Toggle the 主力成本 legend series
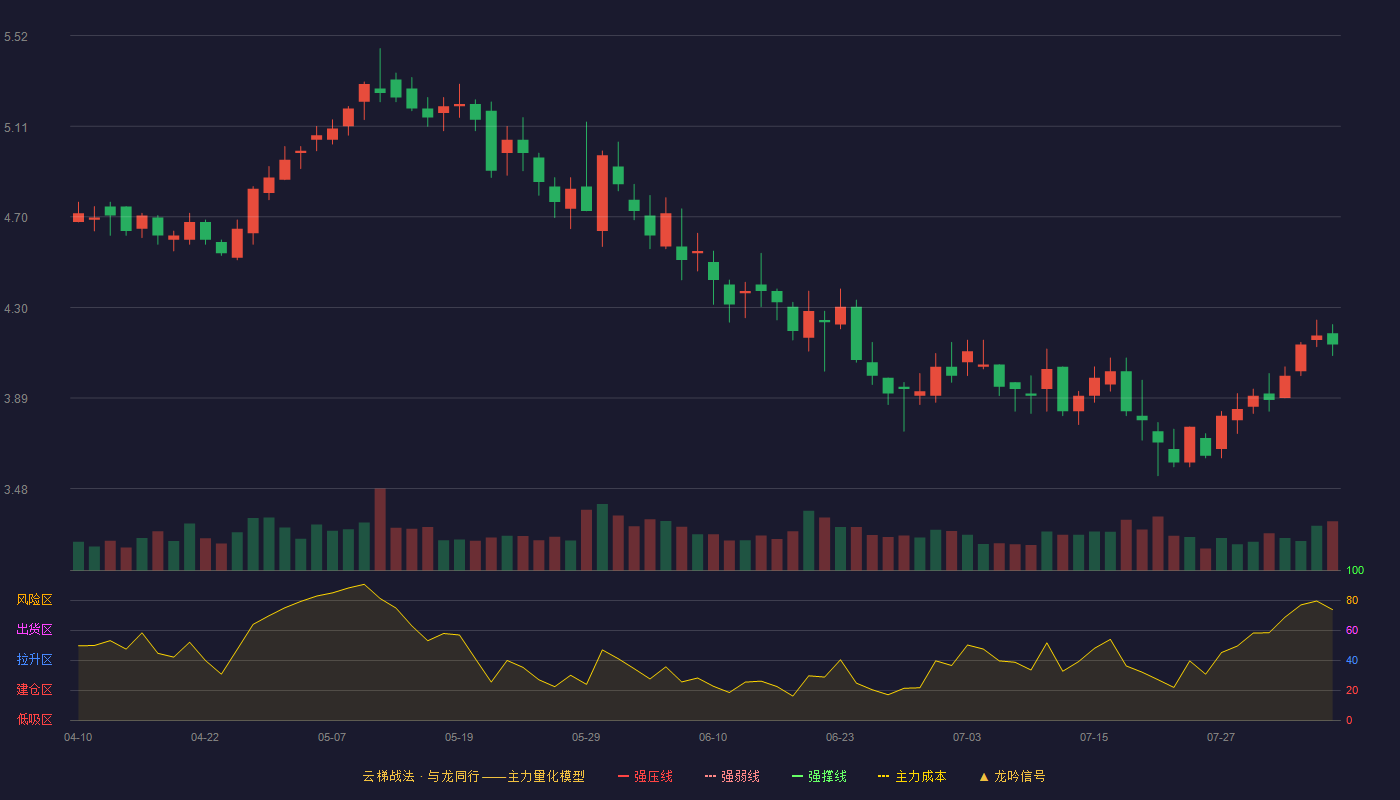Screen dimensions: 1400x800 pos(912,776)
